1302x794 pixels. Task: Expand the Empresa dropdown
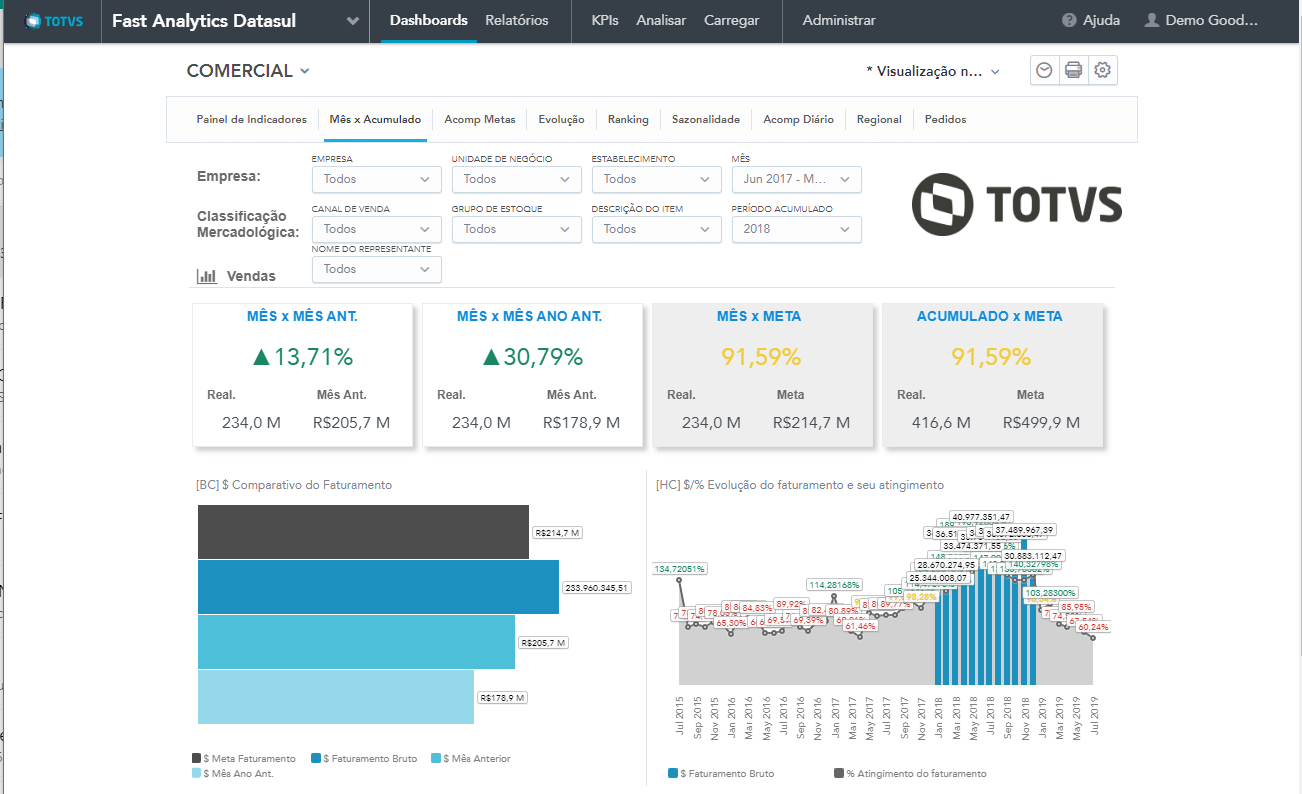click(376, 179)
